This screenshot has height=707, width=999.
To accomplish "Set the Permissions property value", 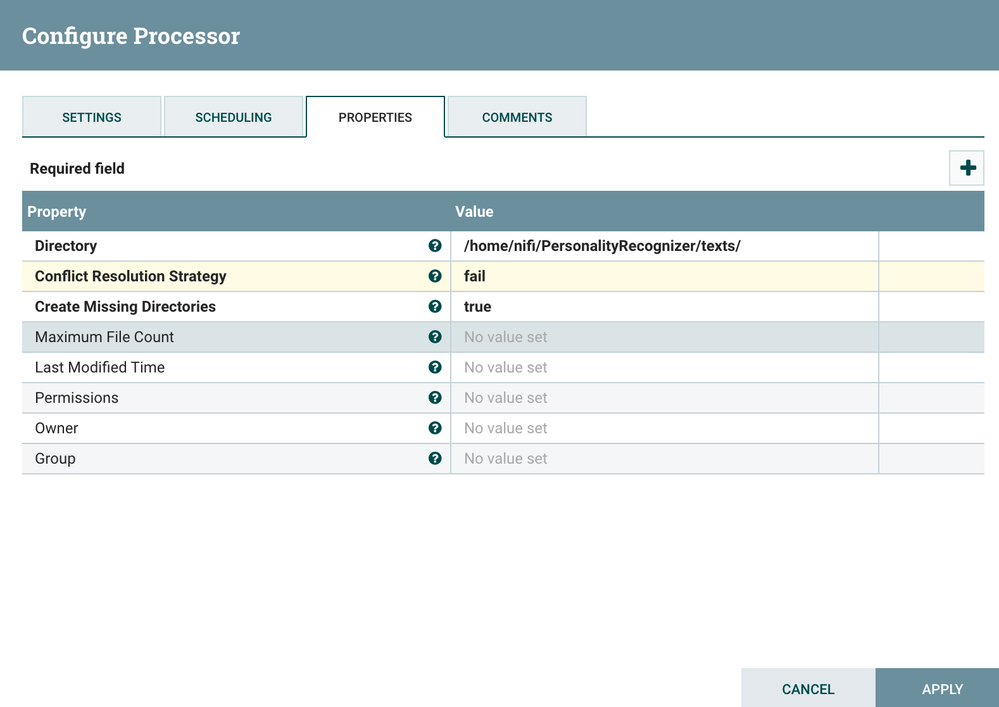I will tap(664, 398).
